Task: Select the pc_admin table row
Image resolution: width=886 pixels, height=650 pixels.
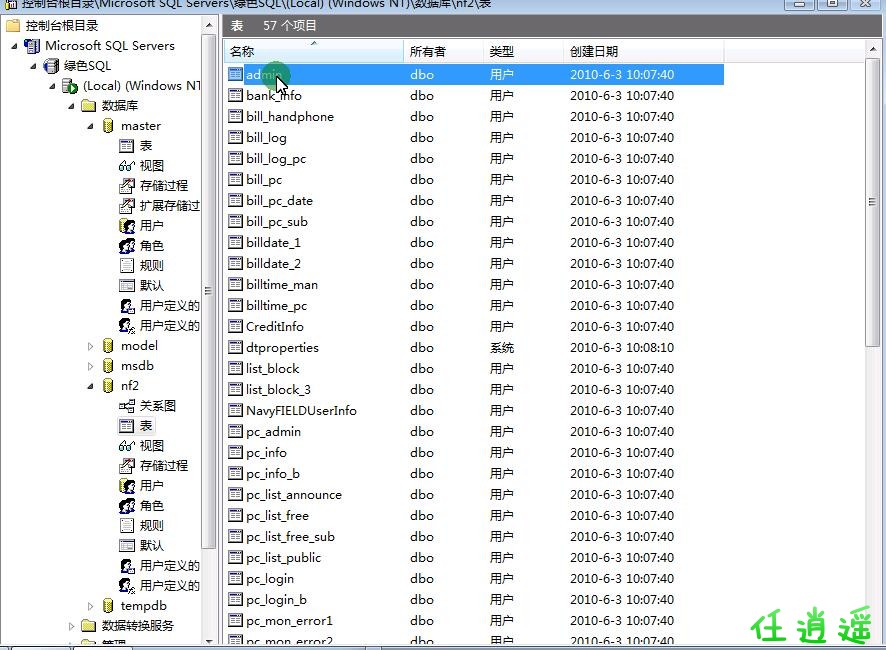Action: pyautogui.click(x=475, y=431)
